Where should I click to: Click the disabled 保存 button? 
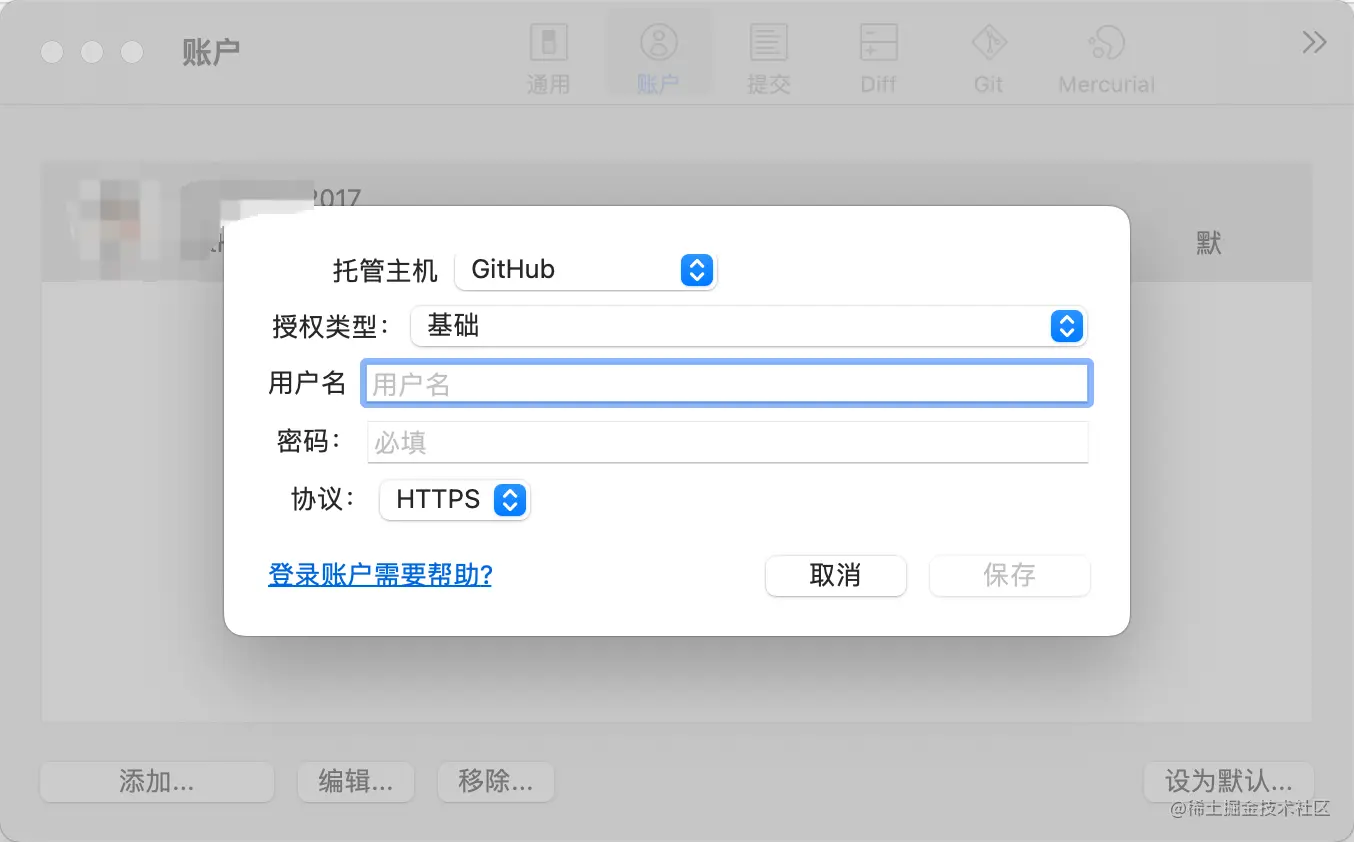(x=1009, y=576)
